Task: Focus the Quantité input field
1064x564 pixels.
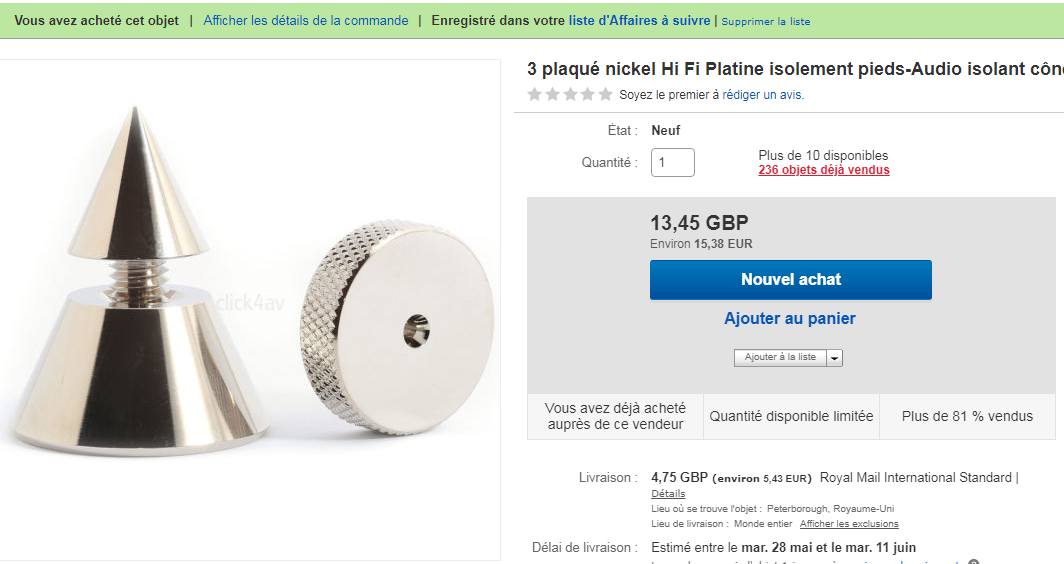Action: [x=672, y=162]
